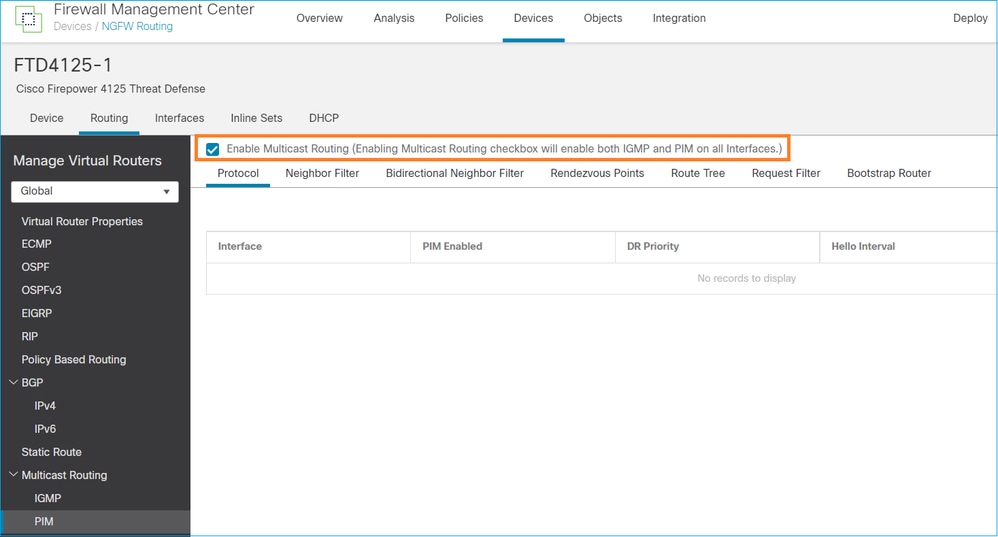Open the Devices menu
Image resolution: width=998 pixels, height=537 pixels.
pos(533,18)
